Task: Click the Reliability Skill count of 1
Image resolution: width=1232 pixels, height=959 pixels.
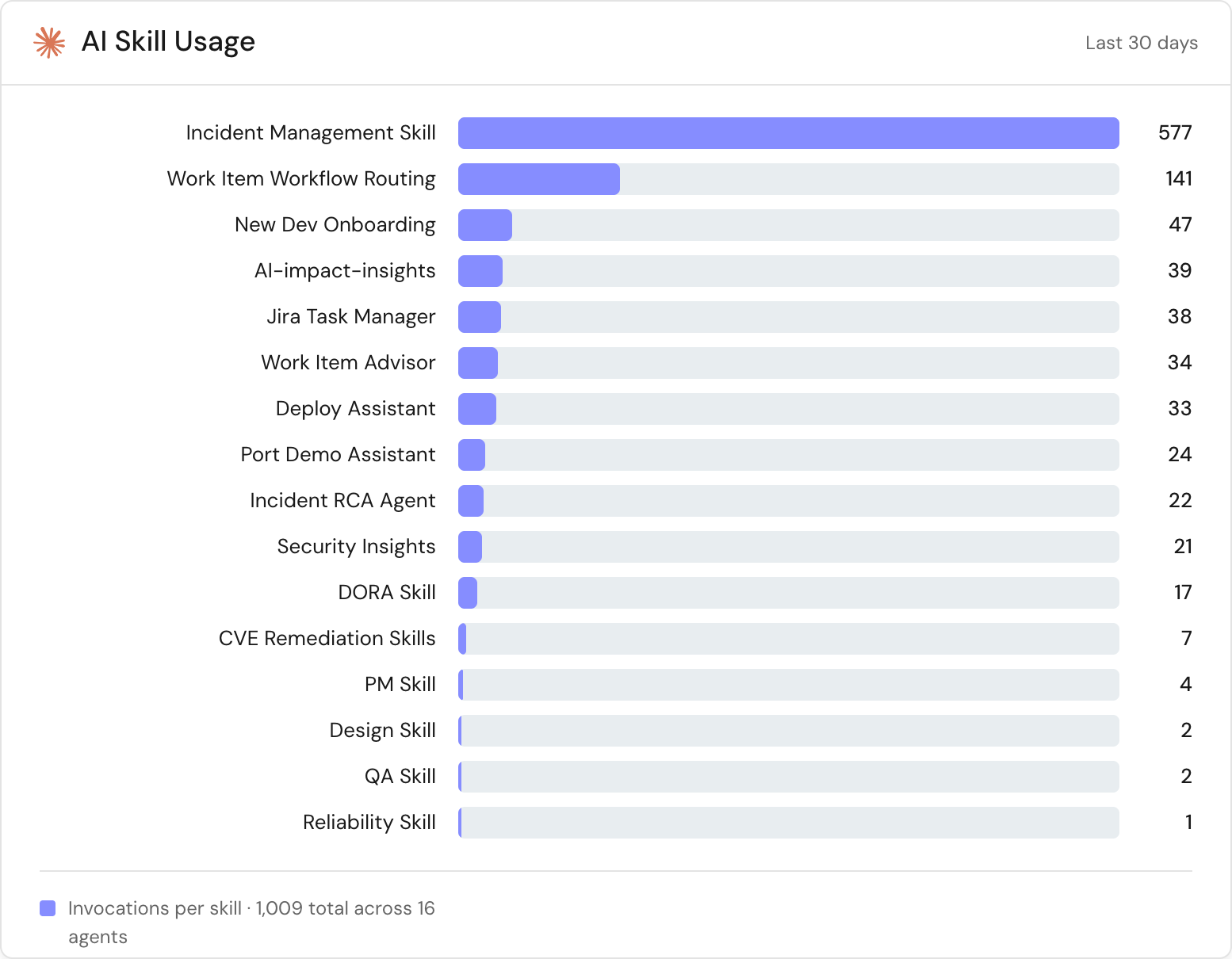Action: click(x=1188, y=823)
